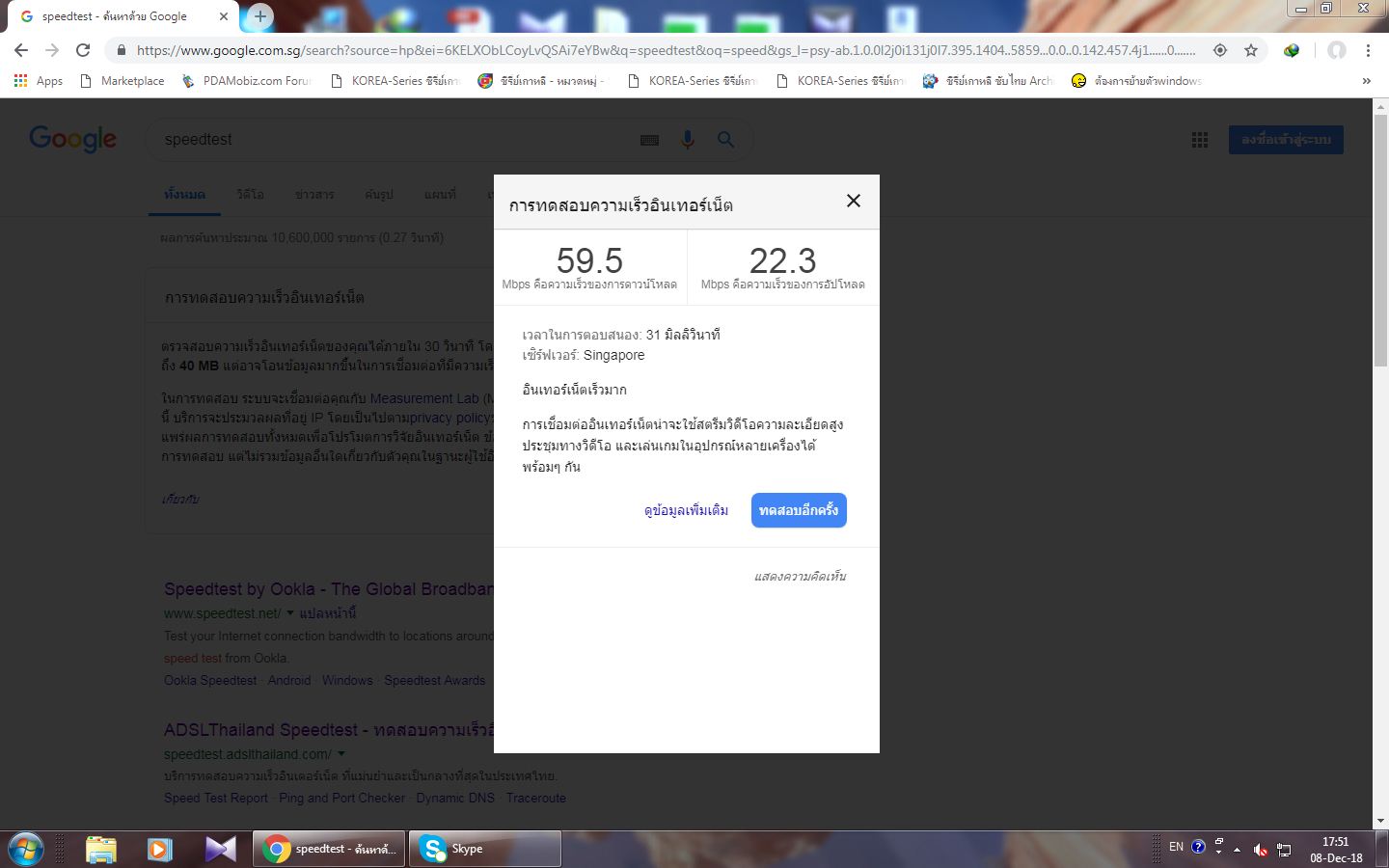
Task: Open the Visual Studio taskbar icon
Action: (x=220, y=849)
